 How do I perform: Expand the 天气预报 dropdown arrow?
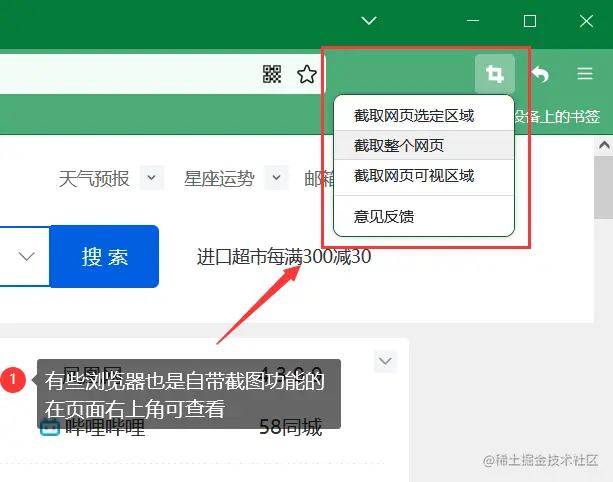click(152, 177)
